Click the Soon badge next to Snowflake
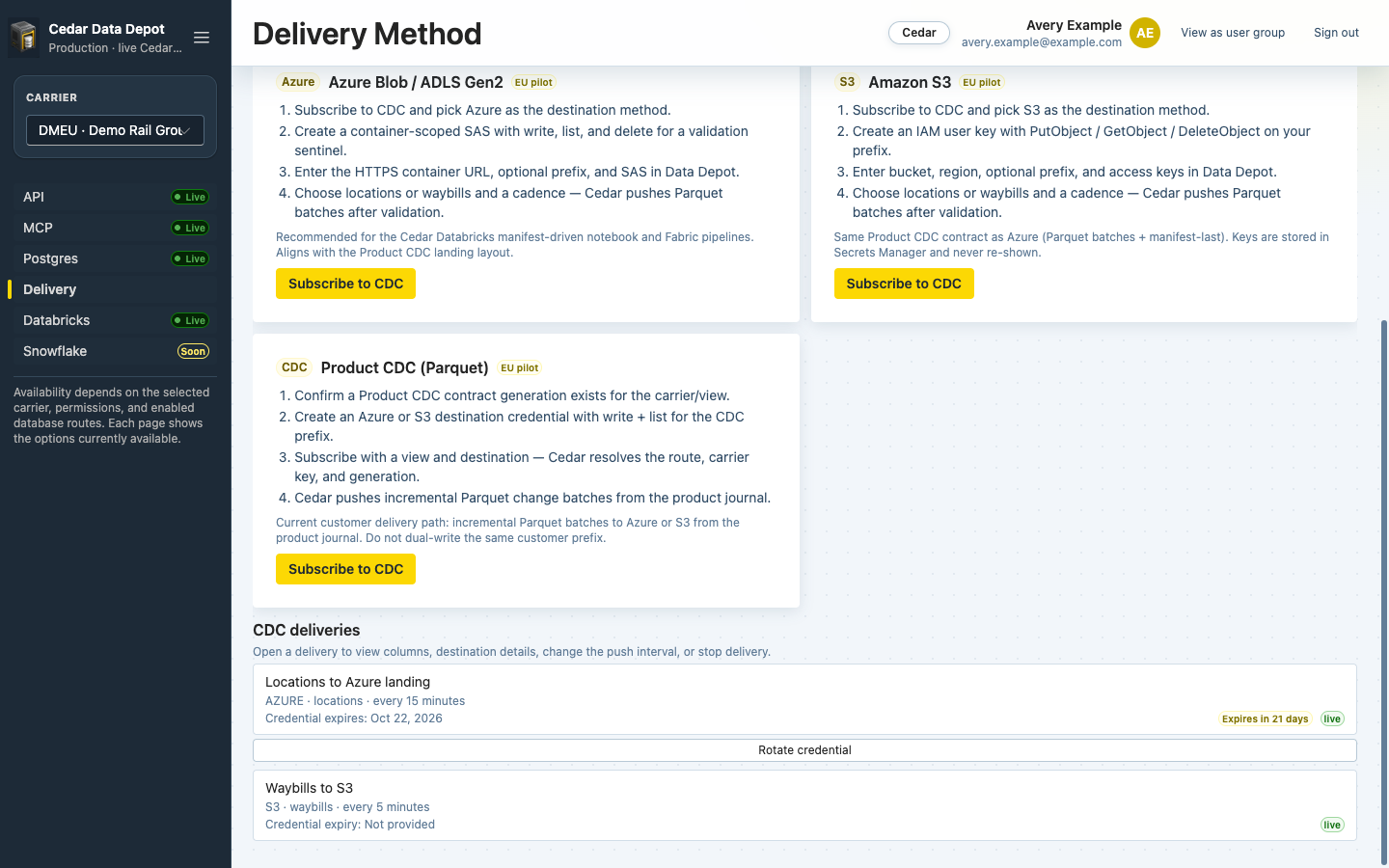This screenshot has height=868, width=1389. tap(193, 351)
